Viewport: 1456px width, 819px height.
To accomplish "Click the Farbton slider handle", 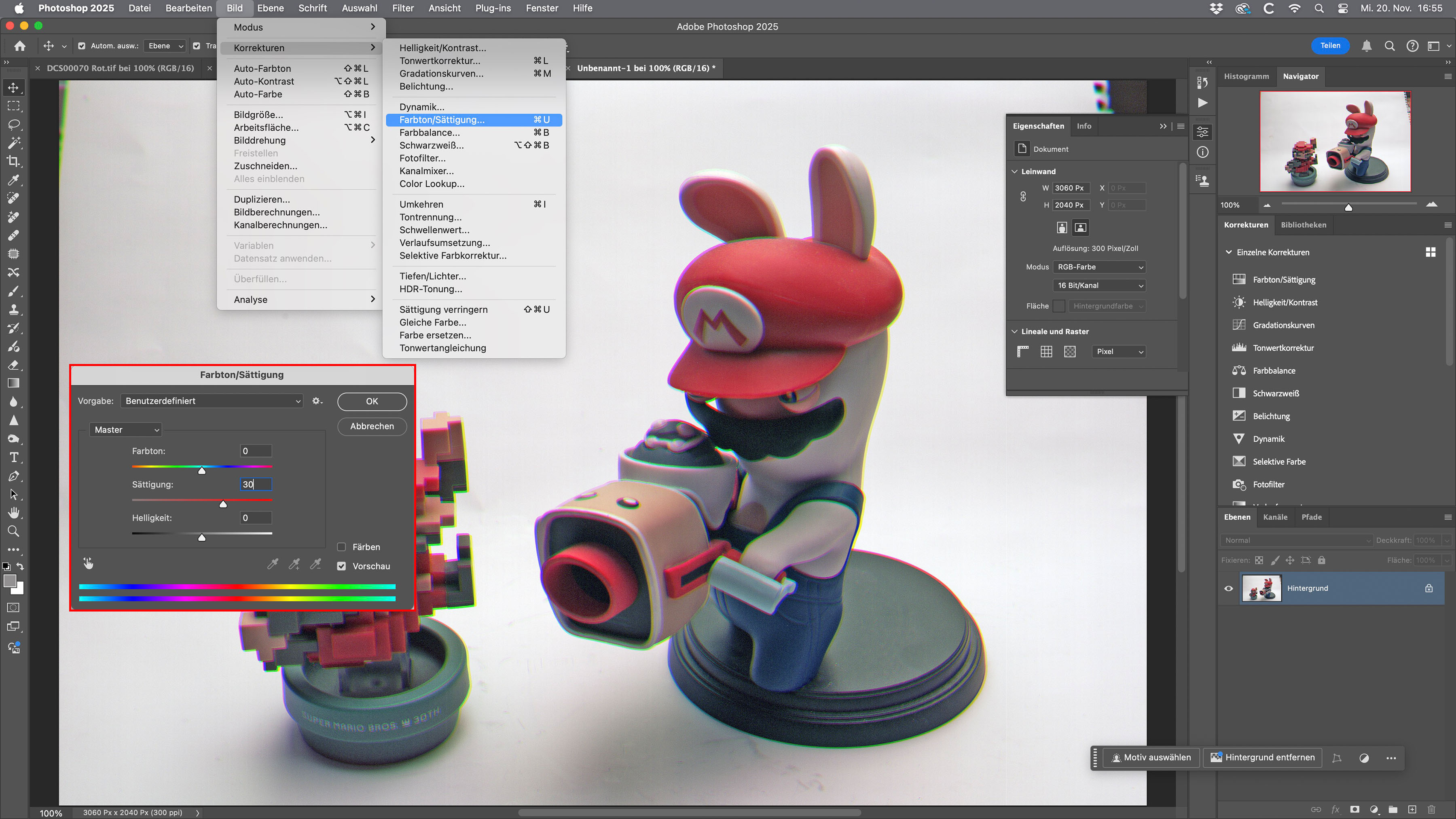I will 202,470.
